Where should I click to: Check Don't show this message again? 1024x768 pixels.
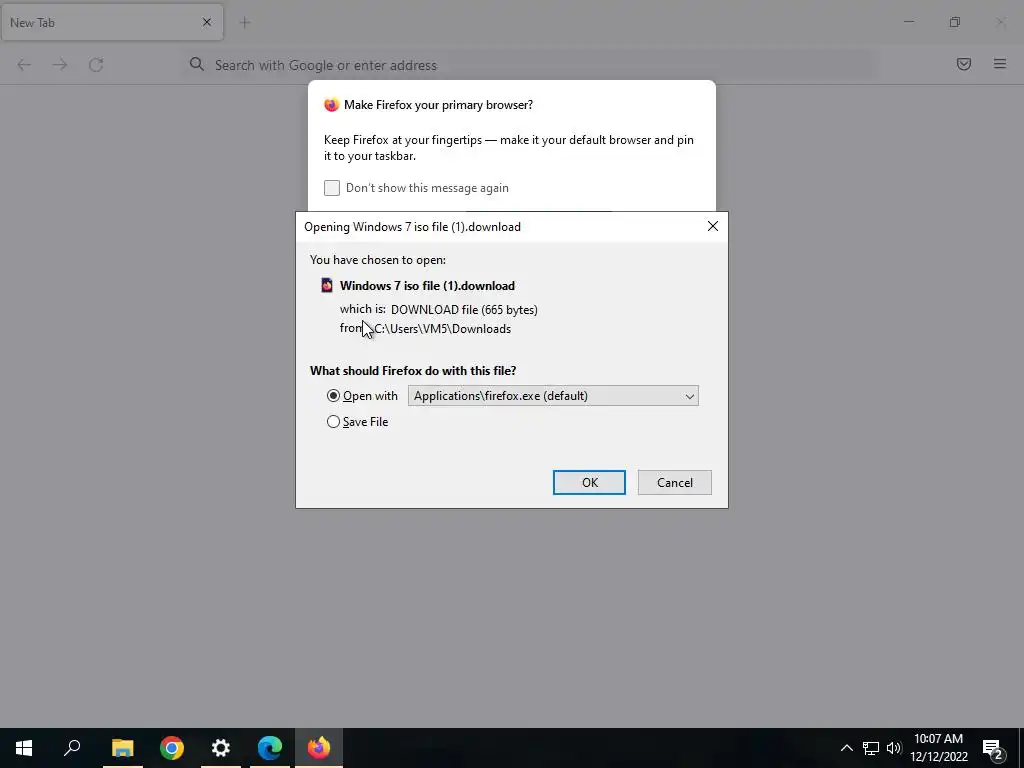point(332,188)
